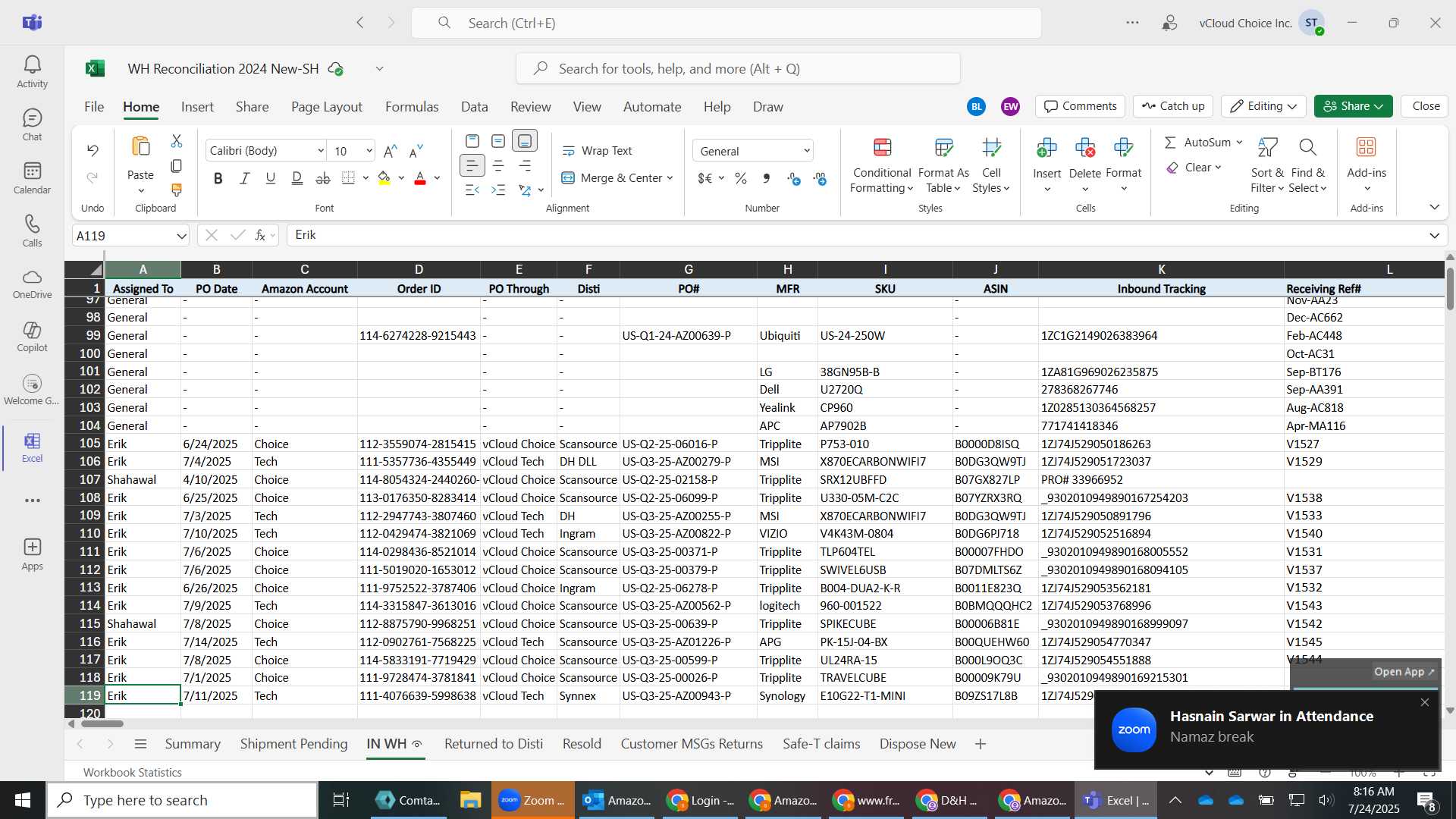The width and height of the screenshot is (1456, 819).
Task: Click the green Share button
Action: tap(1354, 106)
